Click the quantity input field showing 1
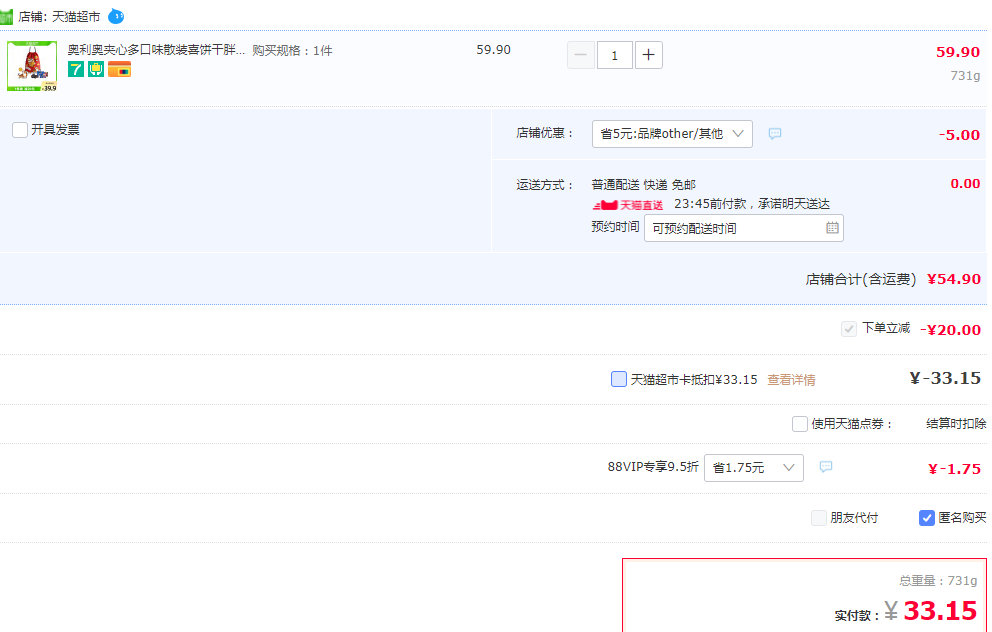The image size is (992, 632). (614, 55)
